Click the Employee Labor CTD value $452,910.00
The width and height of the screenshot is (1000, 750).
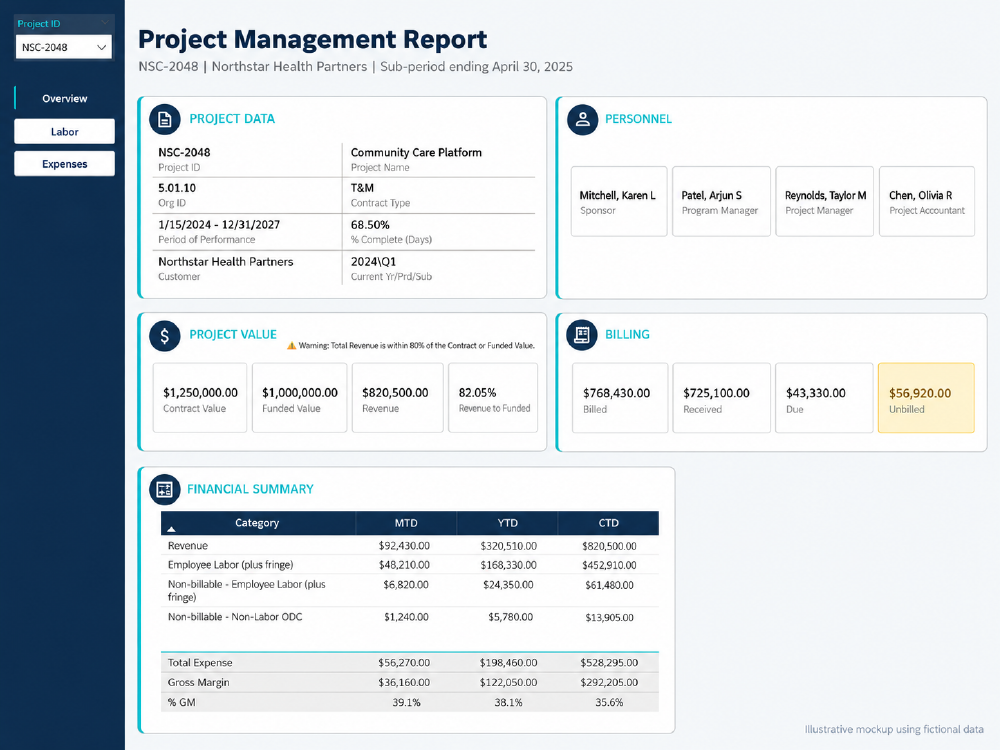(x=609, y=565)
